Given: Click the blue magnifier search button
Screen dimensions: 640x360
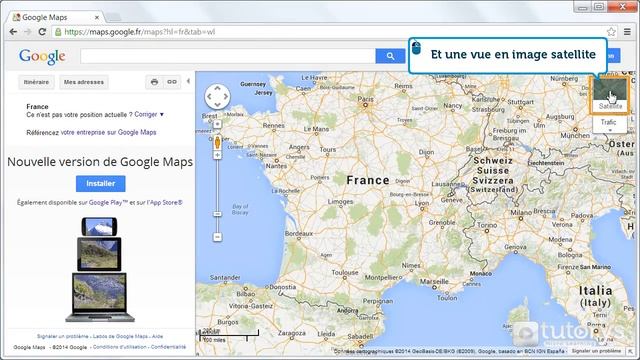Looking at the screenshot, I should tap(390, 56).
